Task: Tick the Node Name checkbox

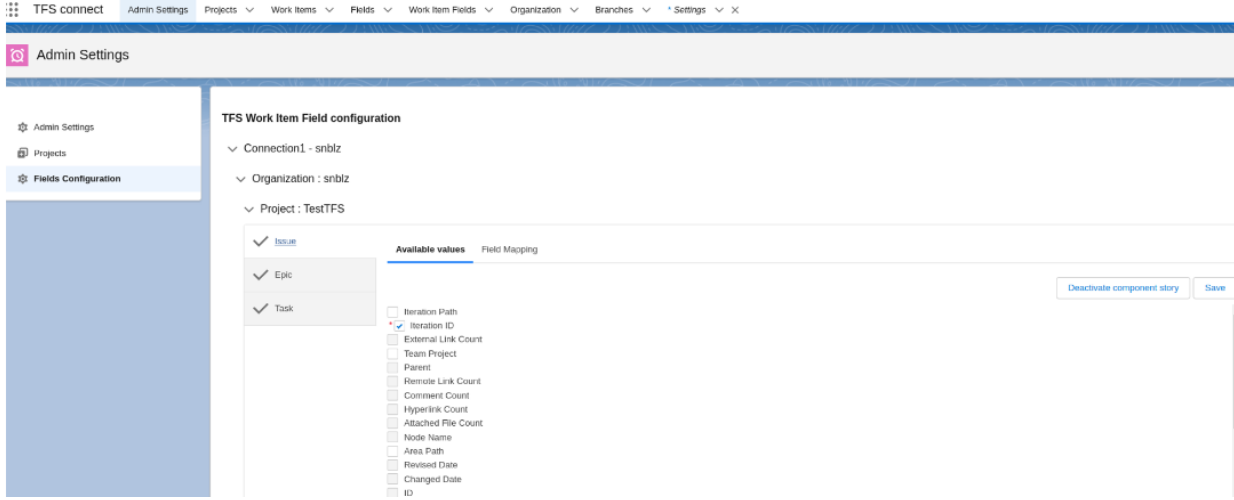Action: click(392, 438)
